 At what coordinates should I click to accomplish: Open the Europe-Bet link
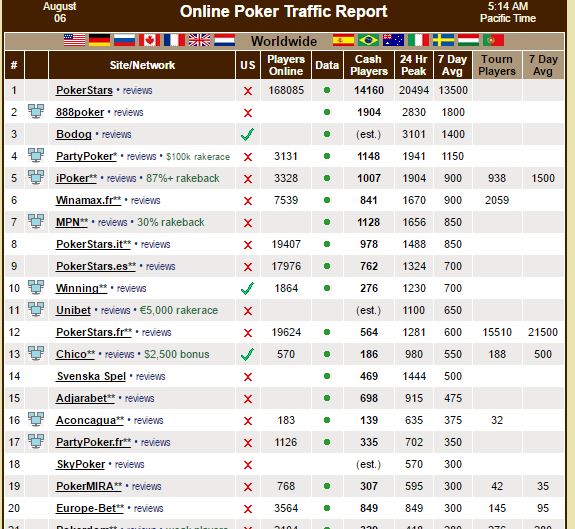(90, 508)
